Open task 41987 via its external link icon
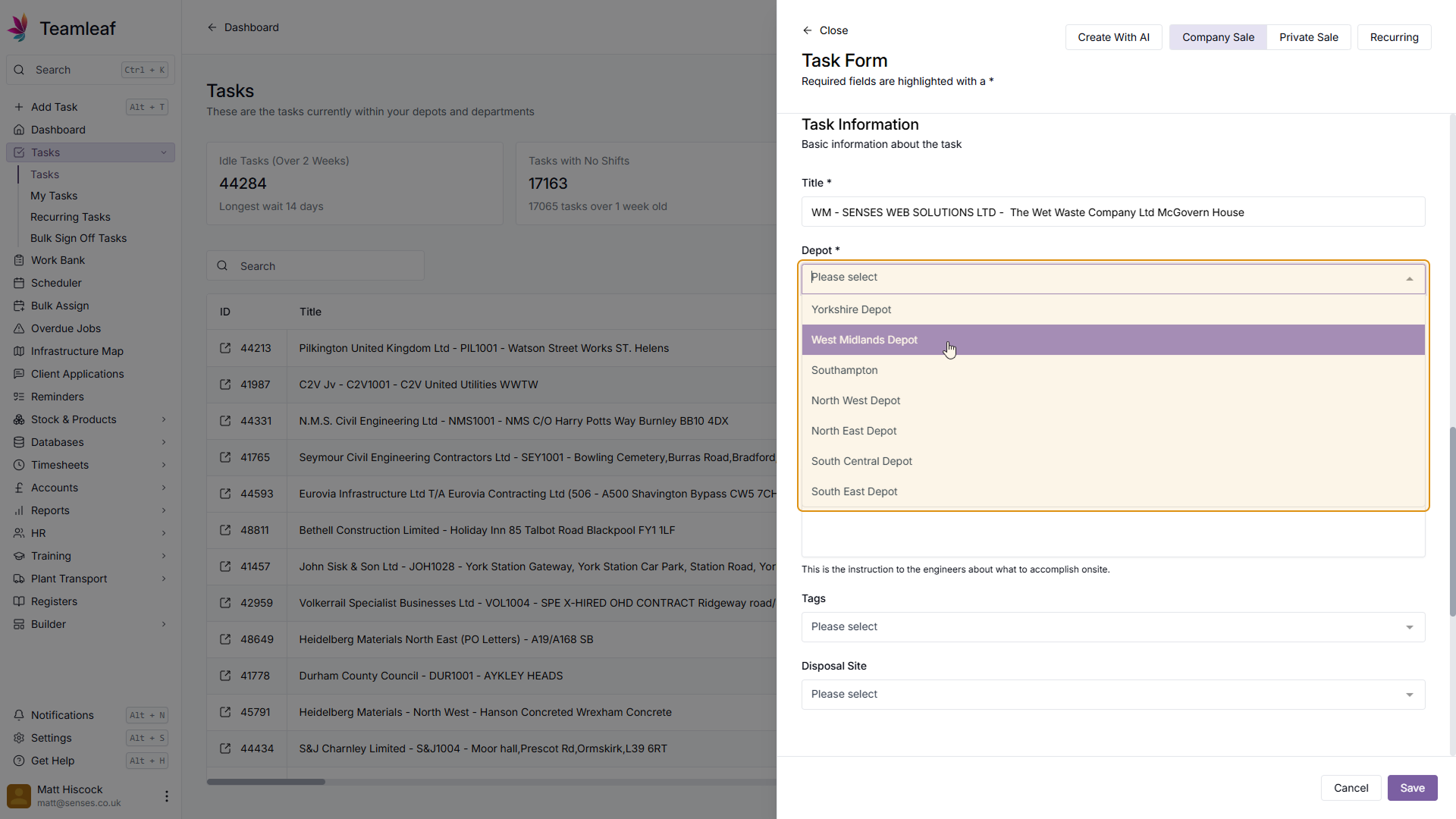Image resolution: width=1456 pixels, height=819 pixels. click(x=225, y=384)
